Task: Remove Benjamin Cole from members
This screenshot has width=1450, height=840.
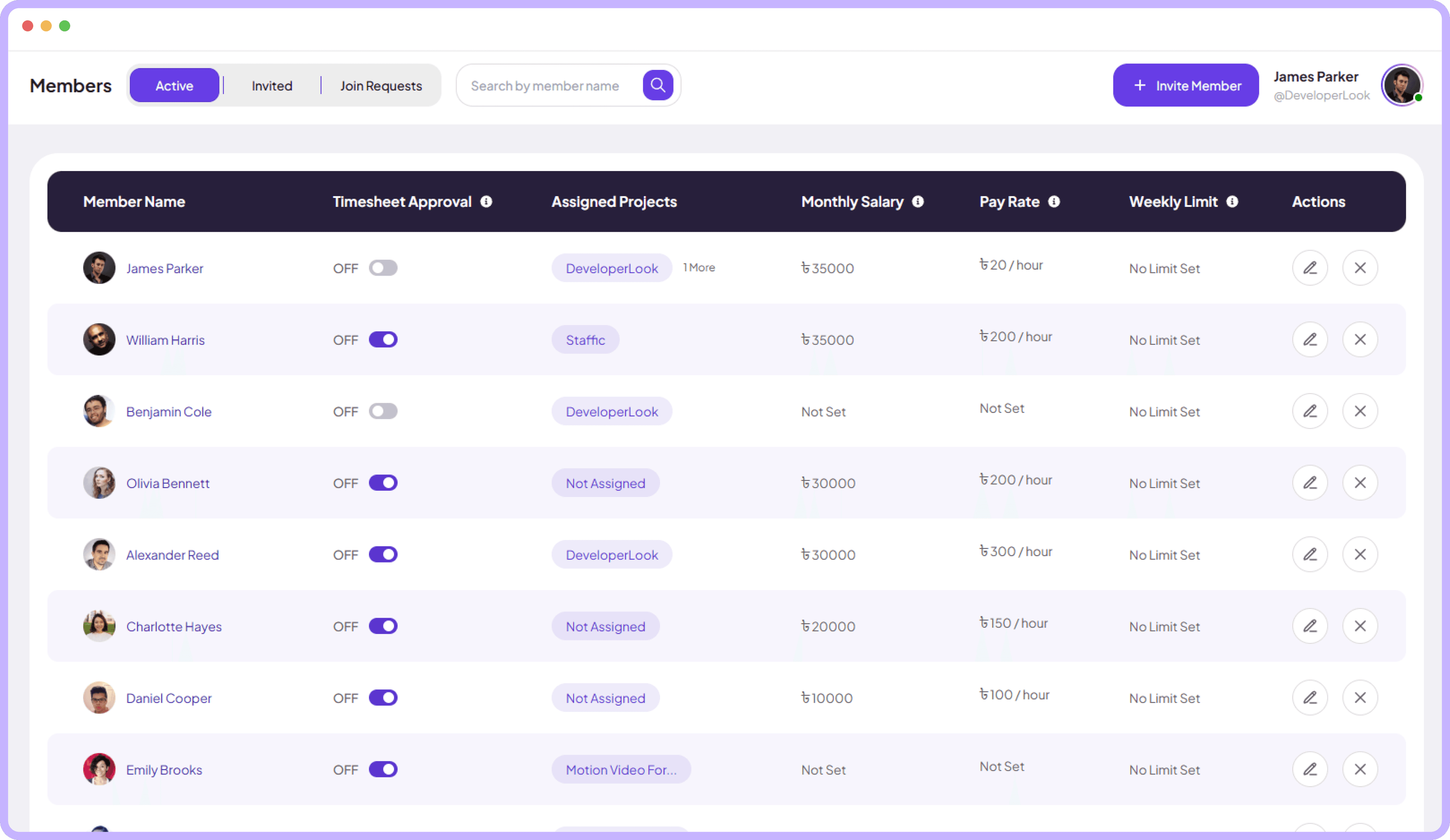Action: click(1360, 411)
